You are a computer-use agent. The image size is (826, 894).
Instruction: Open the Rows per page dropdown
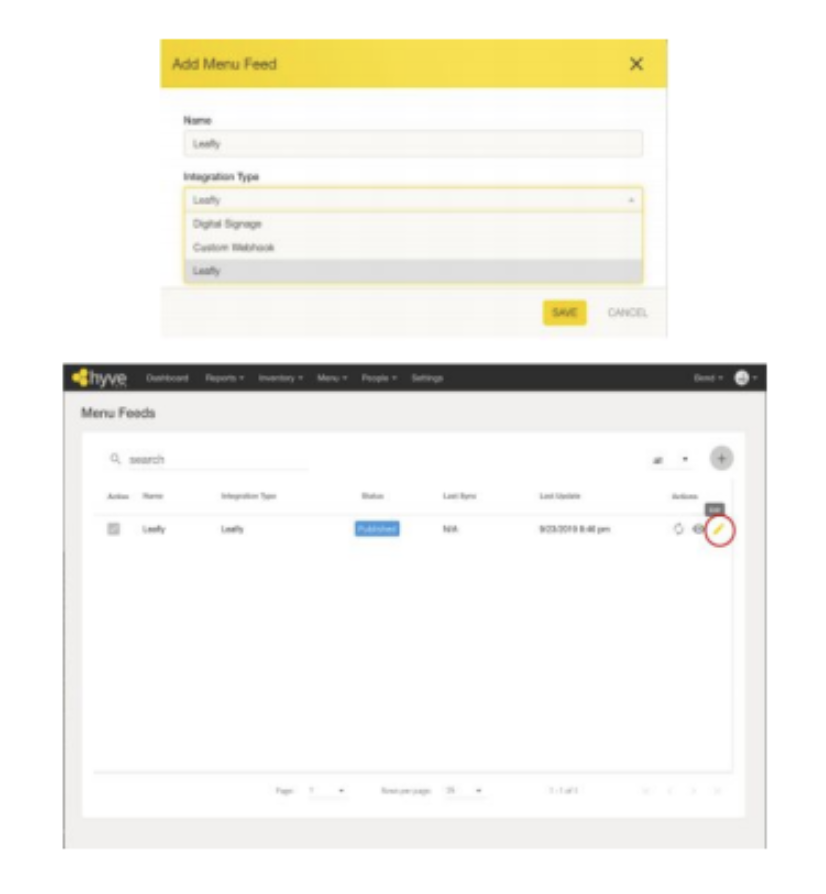point(463,791)
